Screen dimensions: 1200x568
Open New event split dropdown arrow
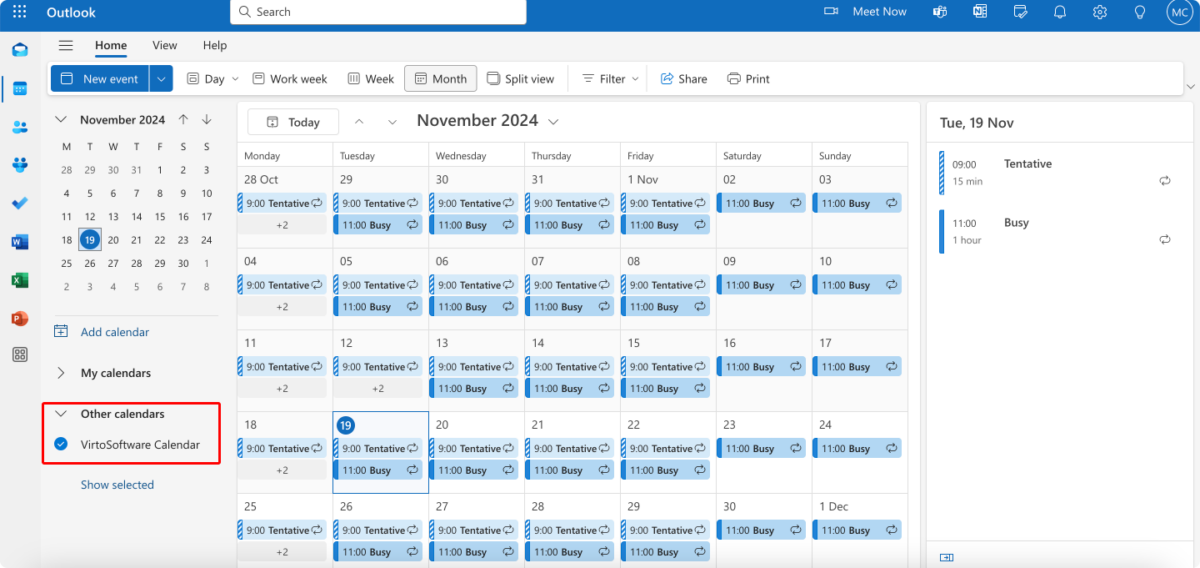point(161,79)
